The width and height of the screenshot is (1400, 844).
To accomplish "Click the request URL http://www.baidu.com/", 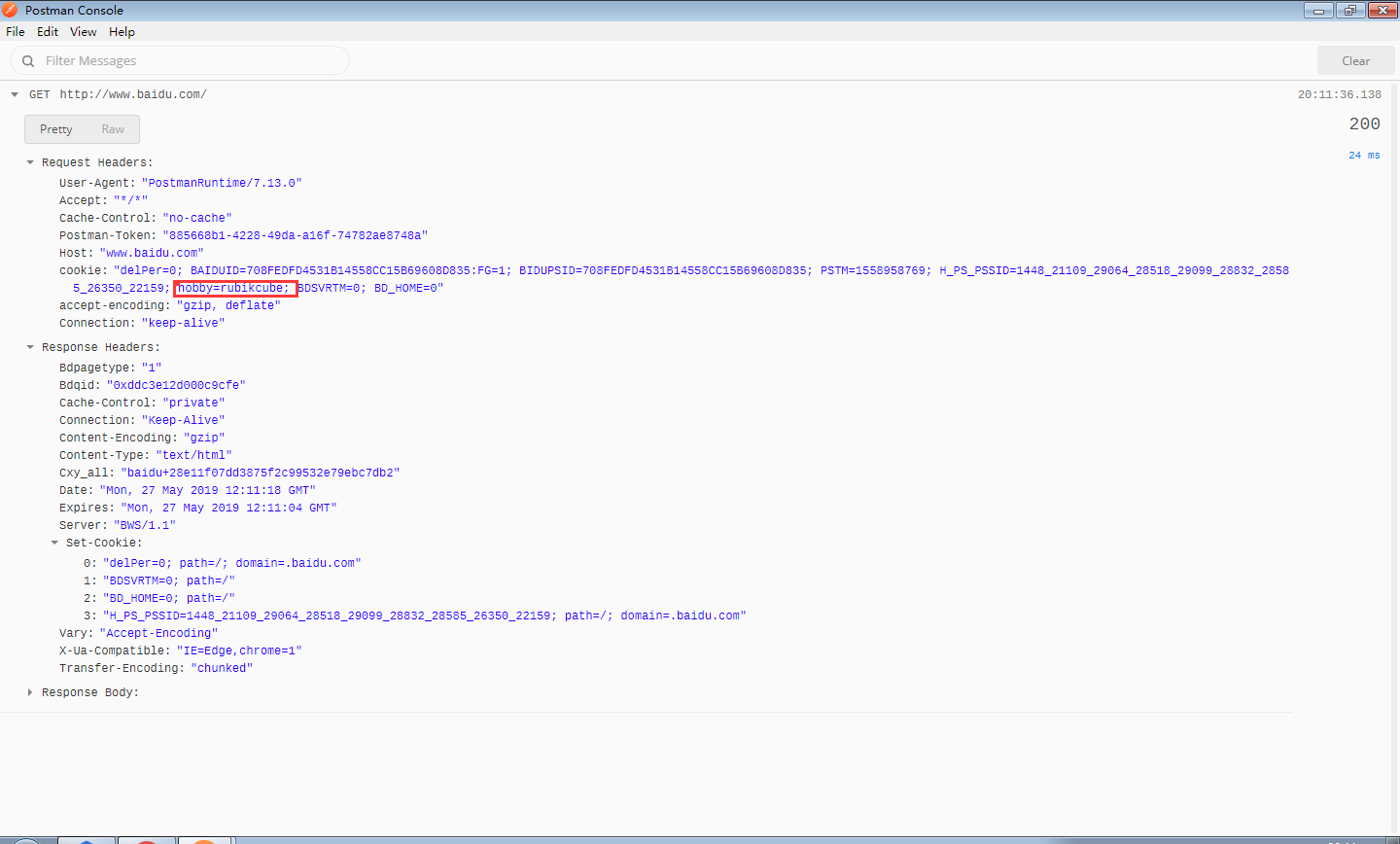I will [133, 94].
